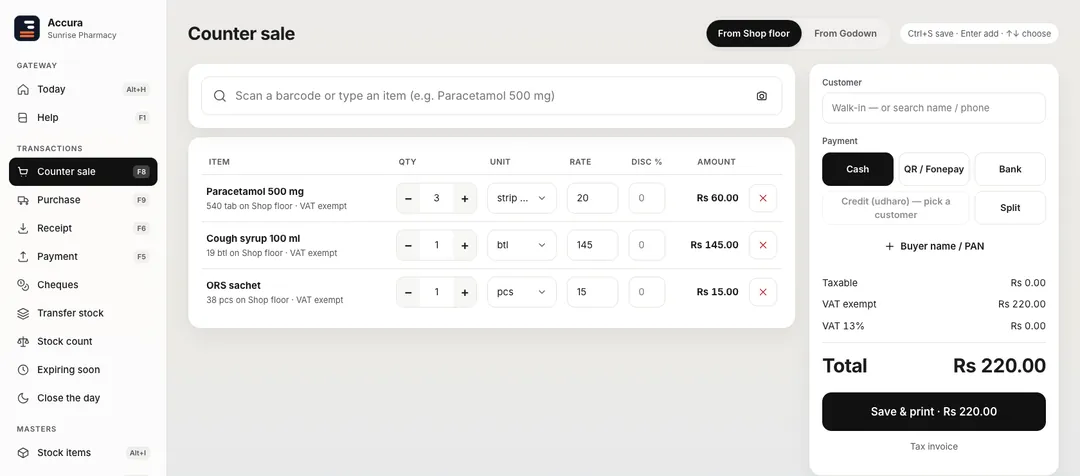
Task: Click the keyboard shortcuts hint pill
Action: [979, 33]
